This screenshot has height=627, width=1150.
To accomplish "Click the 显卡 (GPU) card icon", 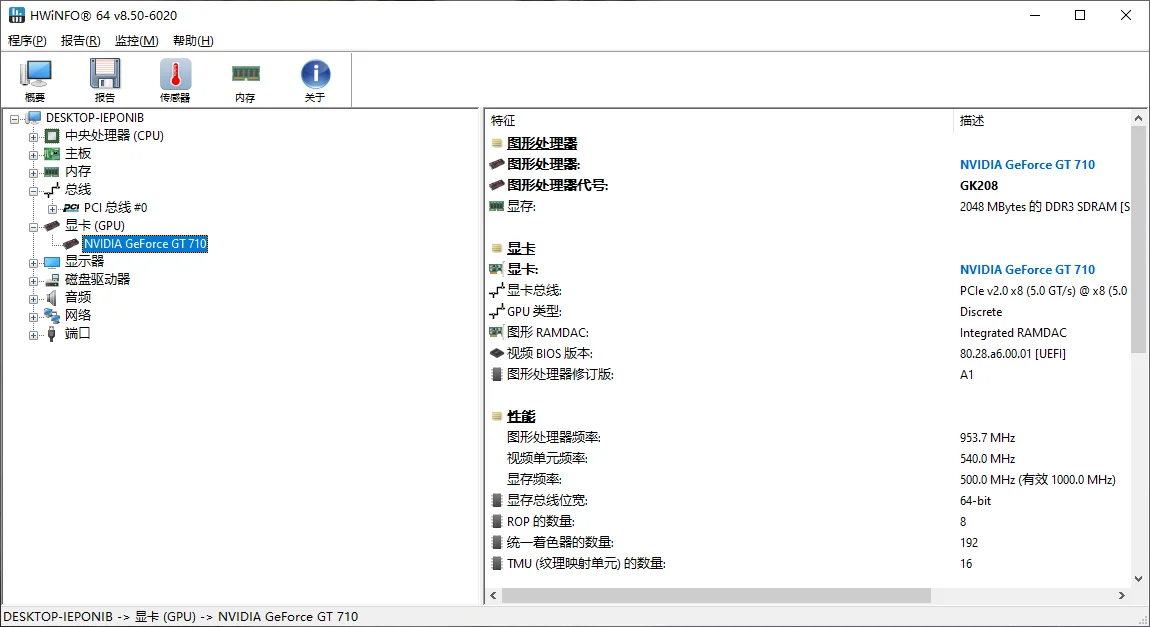I will coord(52,226).
